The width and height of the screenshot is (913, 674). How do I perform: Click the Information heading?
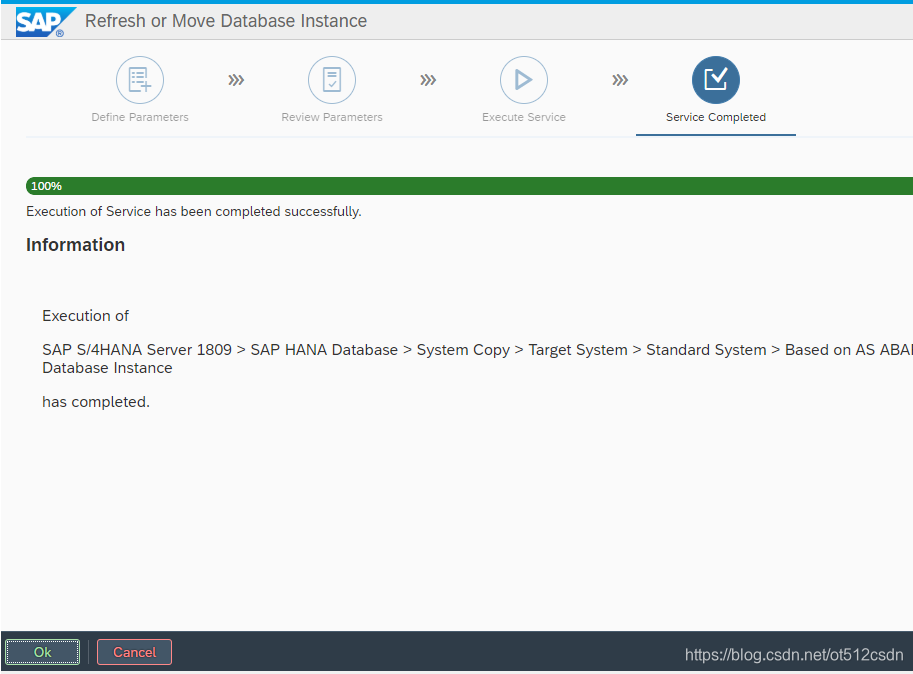(75, 245)
